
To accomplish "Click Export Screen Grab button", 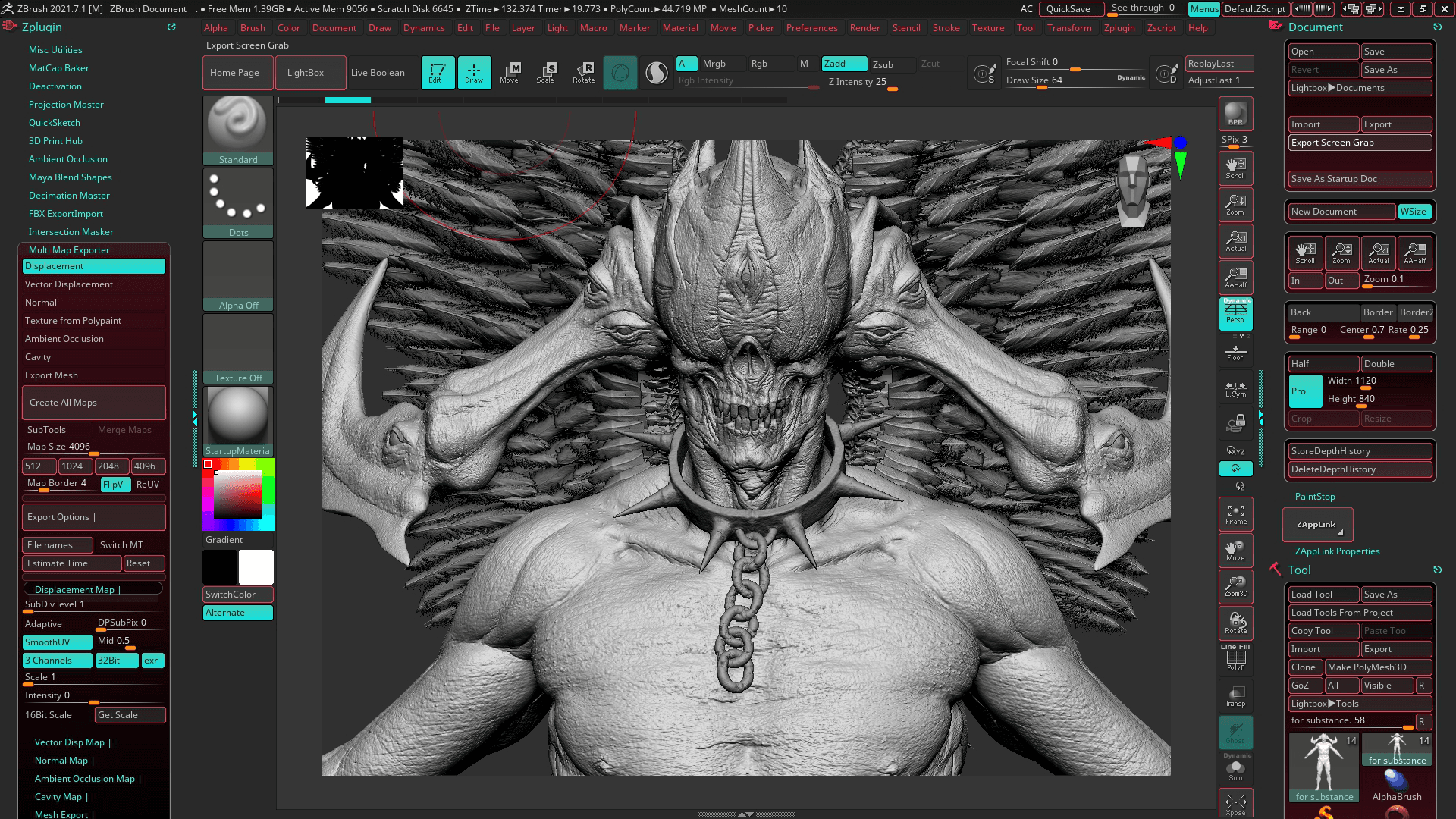I will (1360, 143).
